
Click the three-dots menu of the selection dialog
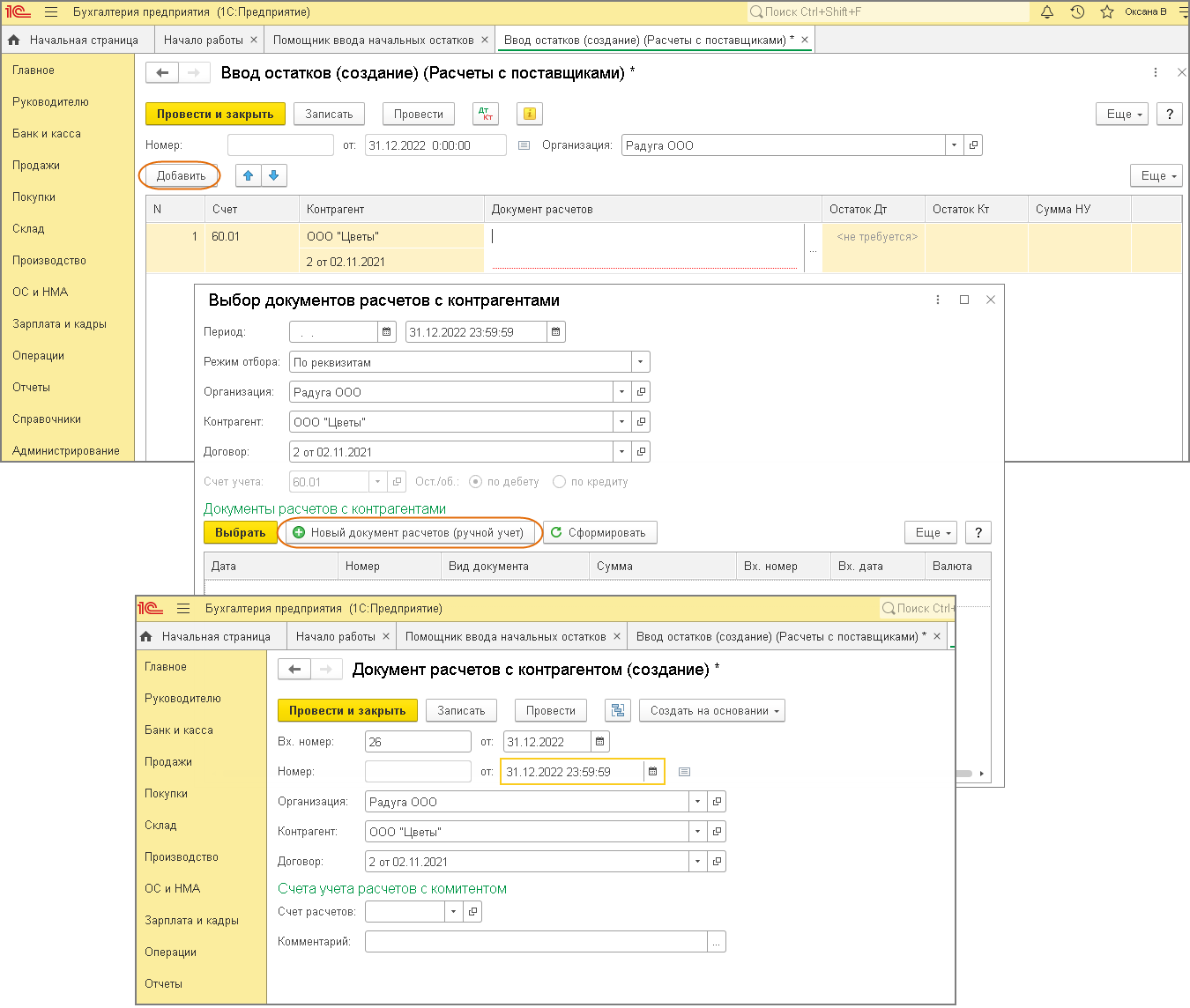[937, 300]
